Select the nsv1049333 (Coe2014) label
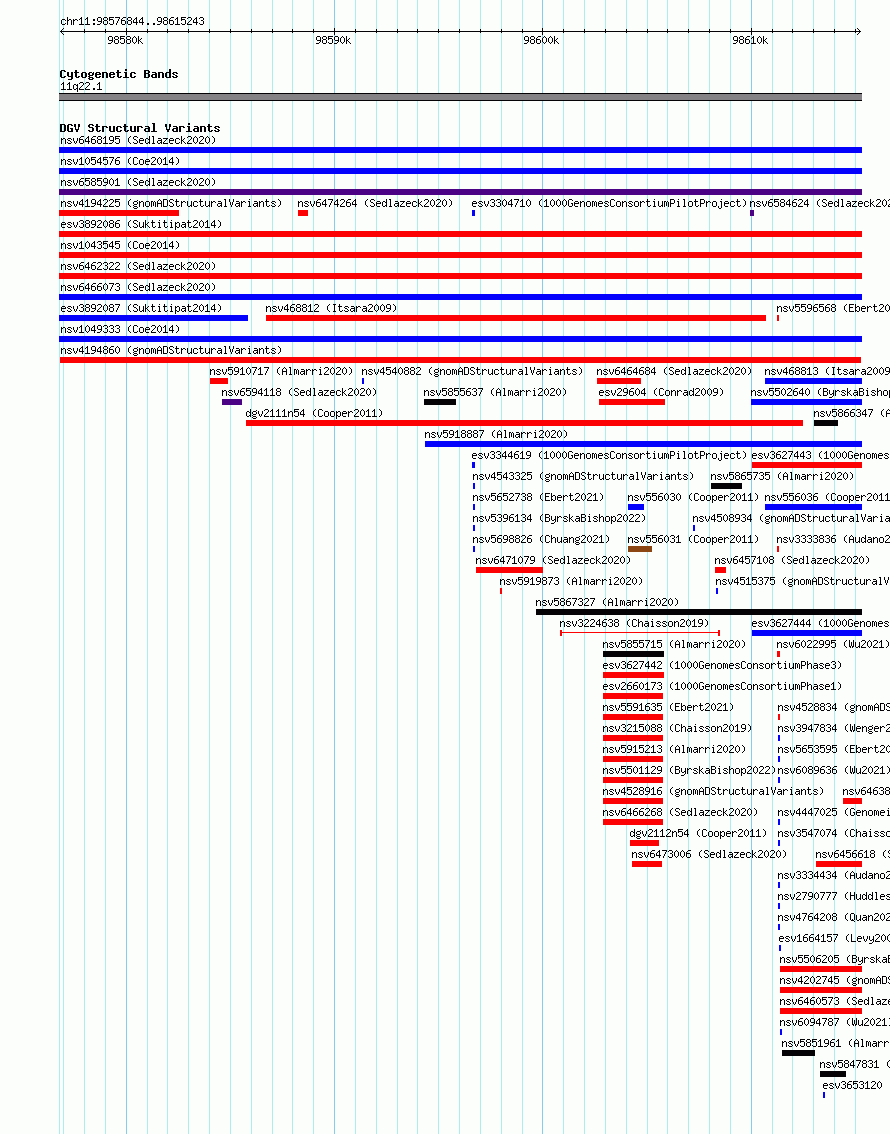The width and height of the screenshot is (890, 1134). (120, 329)
